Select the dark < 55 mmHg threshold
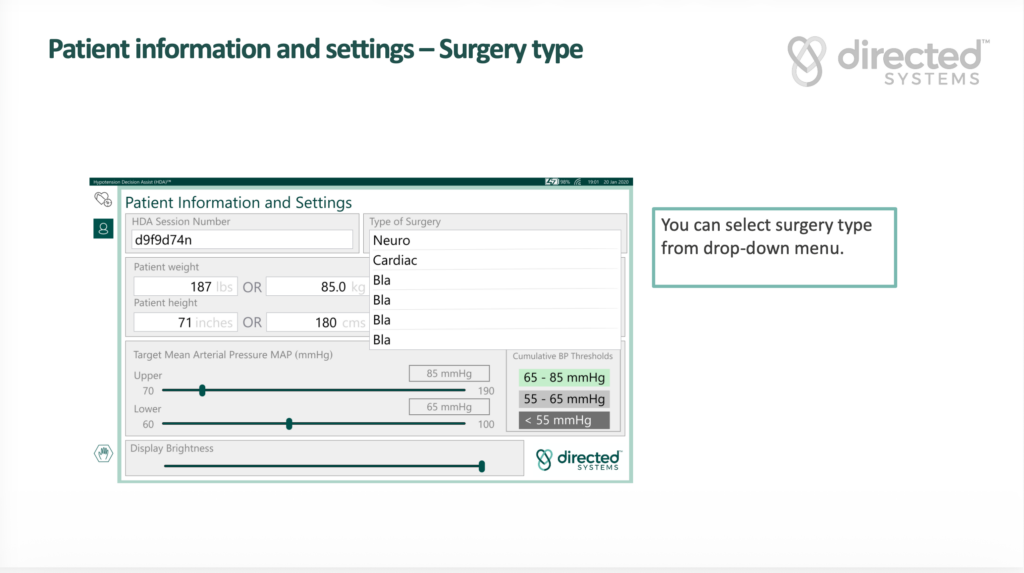The height and width of the screenshot is (573, 1024). pyautogui.click(x=564, y=420)
